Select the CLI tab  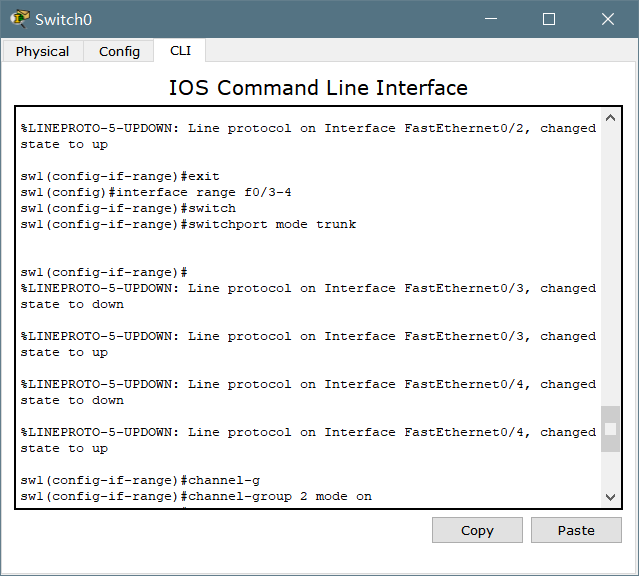pyautogui.click(x=181, y=51)
